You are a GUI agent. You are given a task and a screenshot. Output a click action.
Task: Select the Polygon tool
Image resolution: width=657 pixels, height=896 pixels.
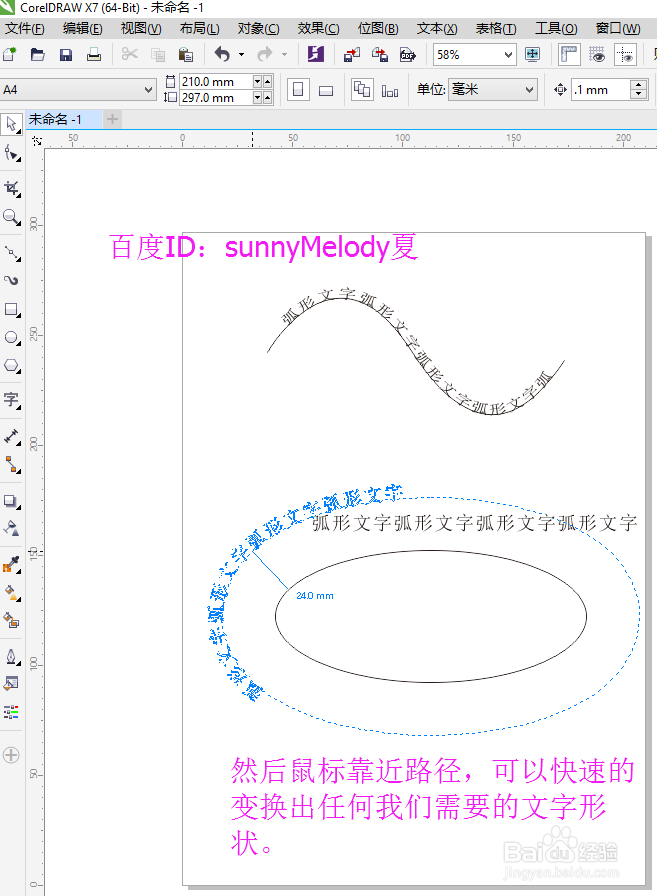[11, 366]
